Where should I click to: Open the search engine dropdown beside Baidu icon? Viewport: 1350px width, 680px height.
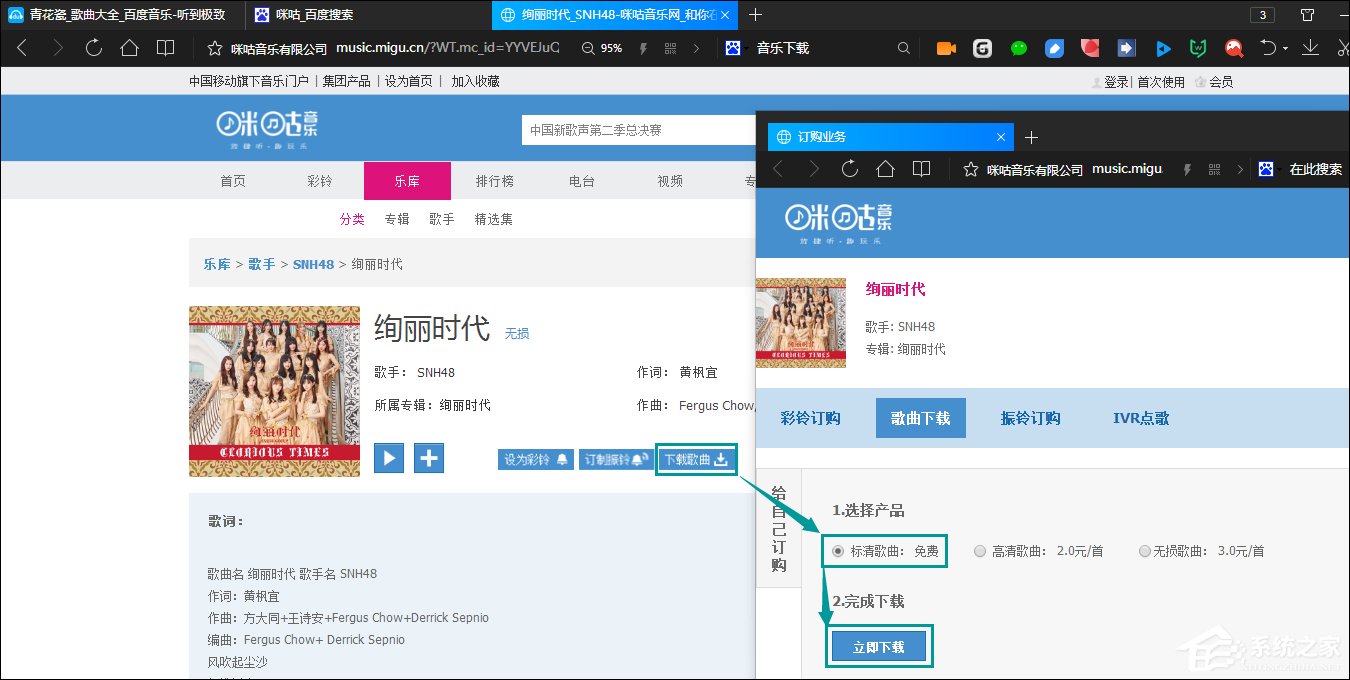pyautogui.click(x=744, y=47)
